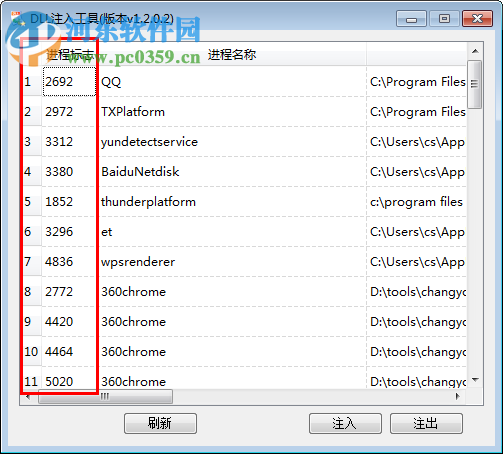The height and width of the screenshot is (454, 503).
Task: Click the horizontal scrollbar left arrow
Action: [28, 397]
